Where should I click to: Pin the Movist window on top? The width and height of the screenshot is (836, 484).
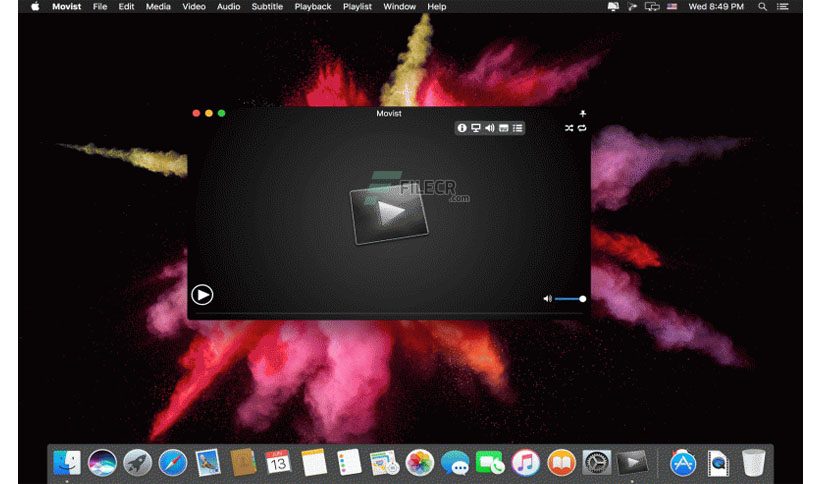[582, 113]
